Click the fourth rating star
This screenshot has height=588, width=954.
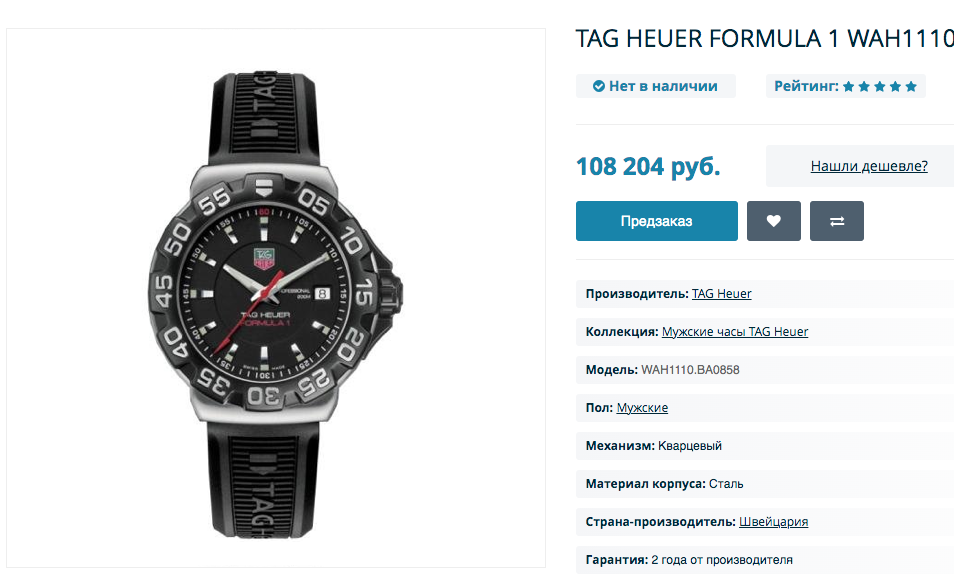pos(896,86)
